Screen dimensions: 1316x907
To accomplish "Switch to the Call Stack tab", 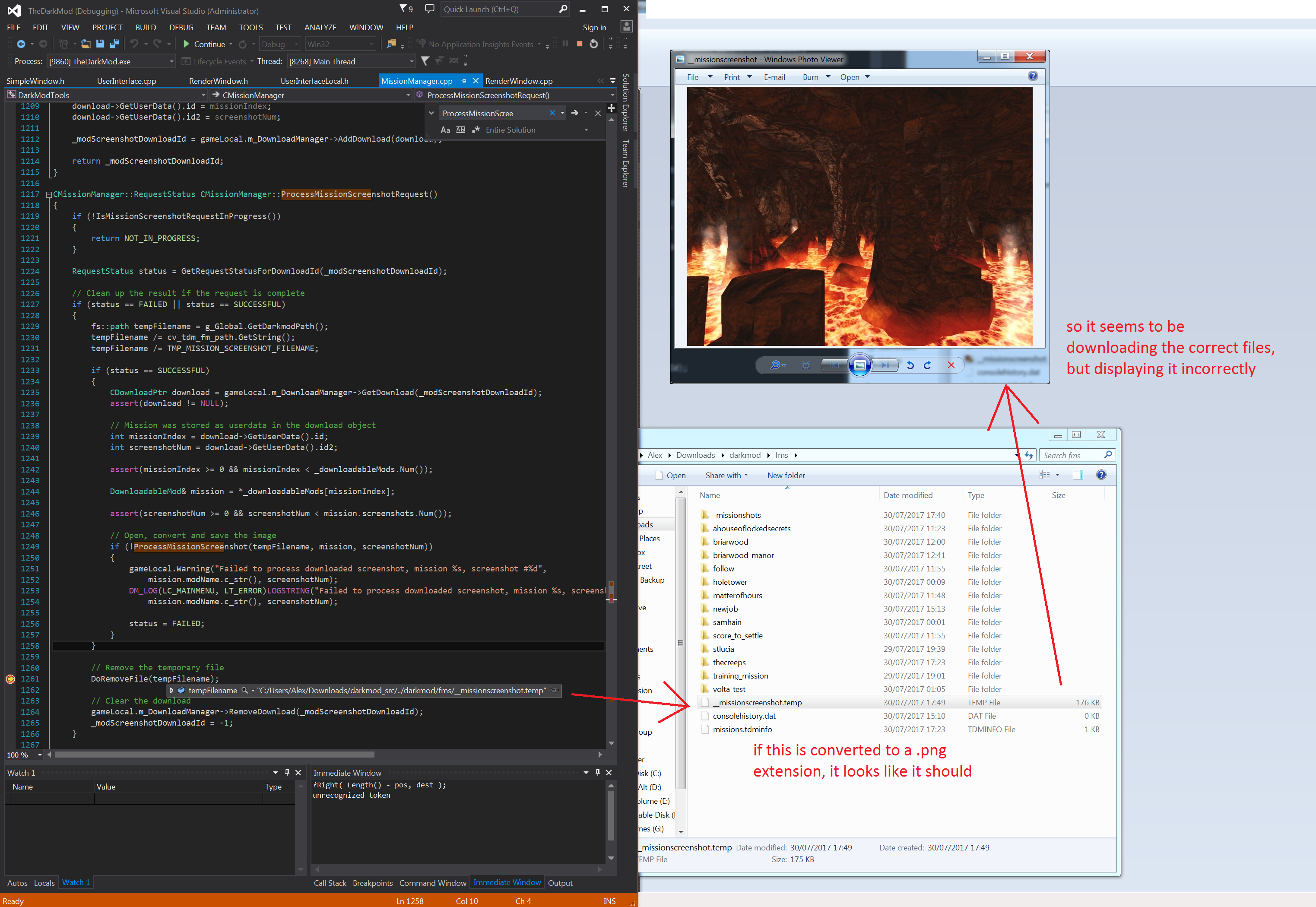I will 330,883.
